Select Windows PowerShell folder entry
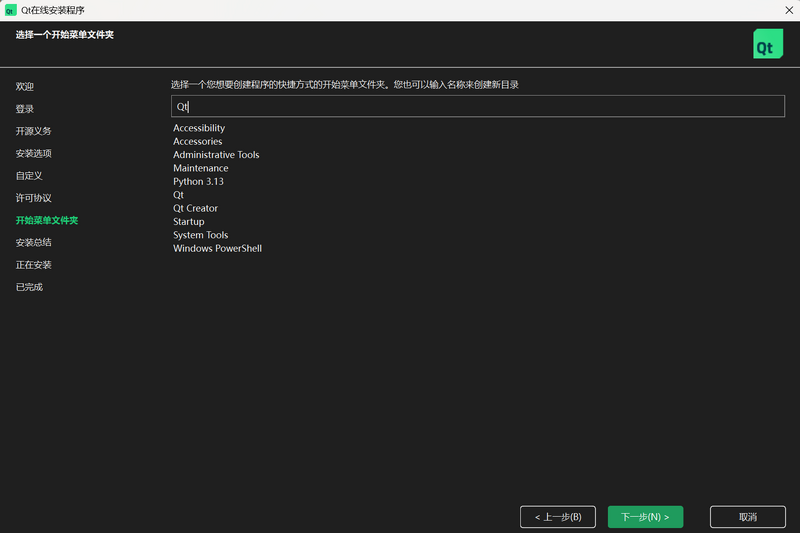This screenshot has height=533, width=800. tap(217, 248)
